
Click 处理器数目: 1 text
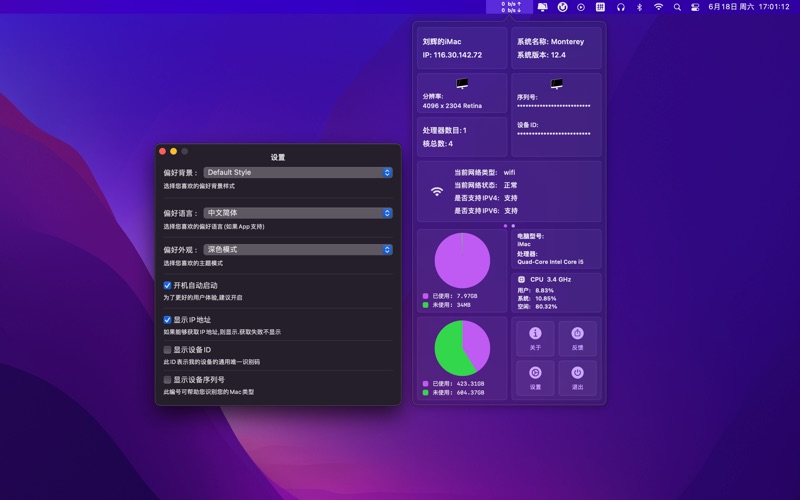[444, 130]
